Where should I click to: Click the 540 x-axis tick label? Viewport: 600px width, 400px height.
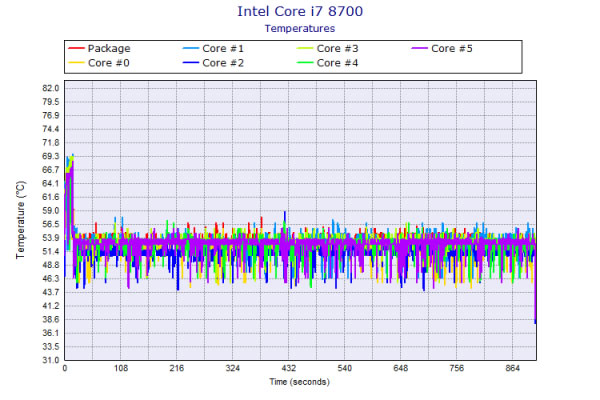(x=345, y=368)
